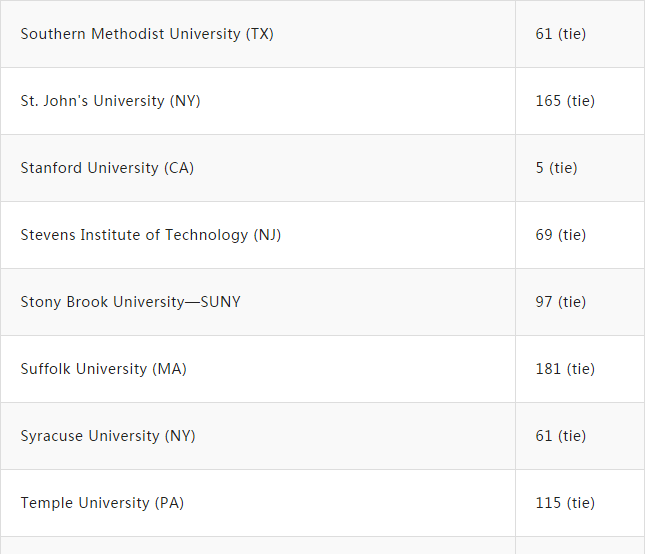Click the rank 61 (tie) beside Southern Methodist
The width and height of the screenshot is (645, 554).
(560, 34)
